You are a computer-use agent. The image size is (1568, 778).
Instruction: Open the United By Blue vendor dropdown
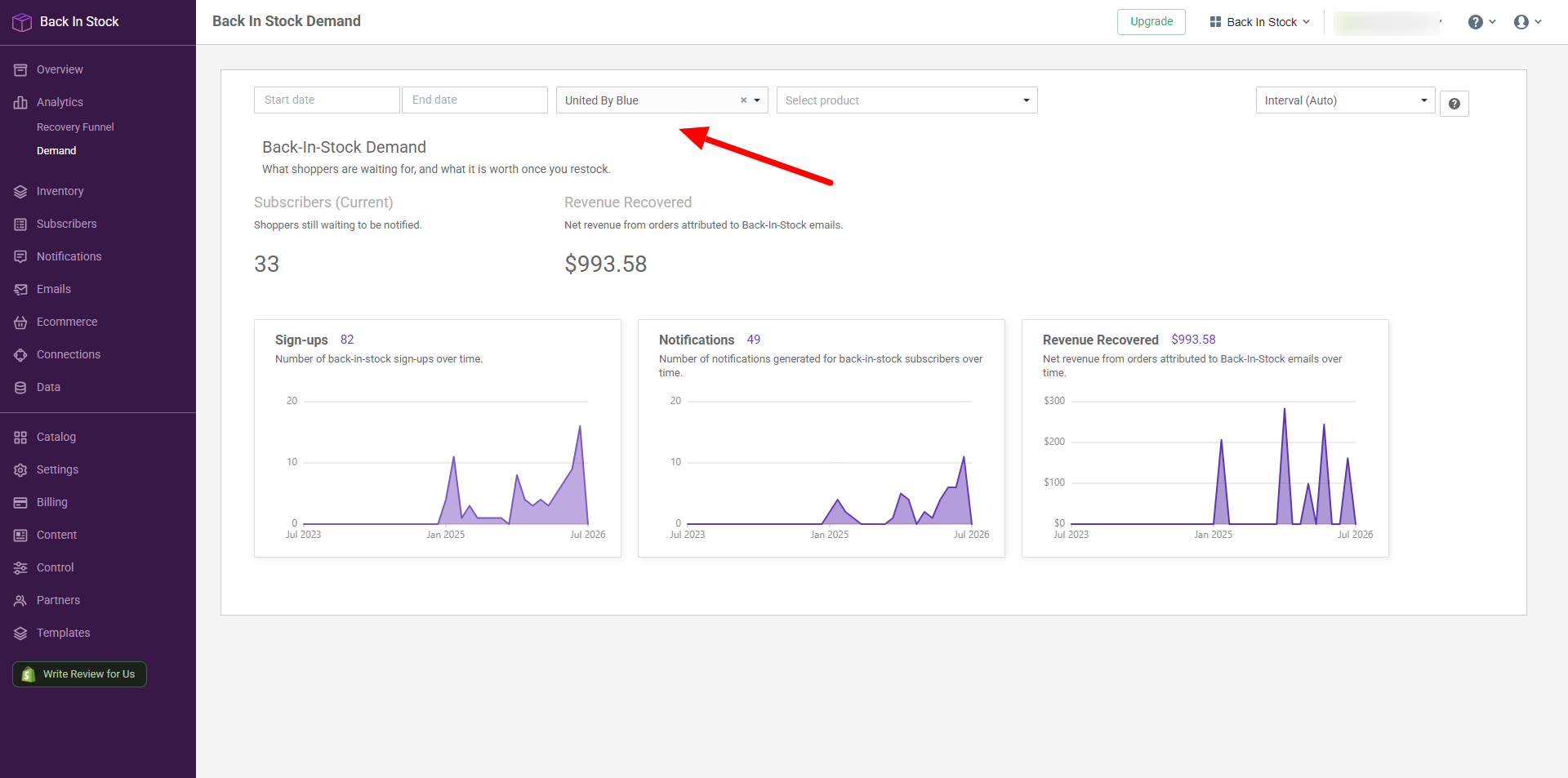(757, 100)
